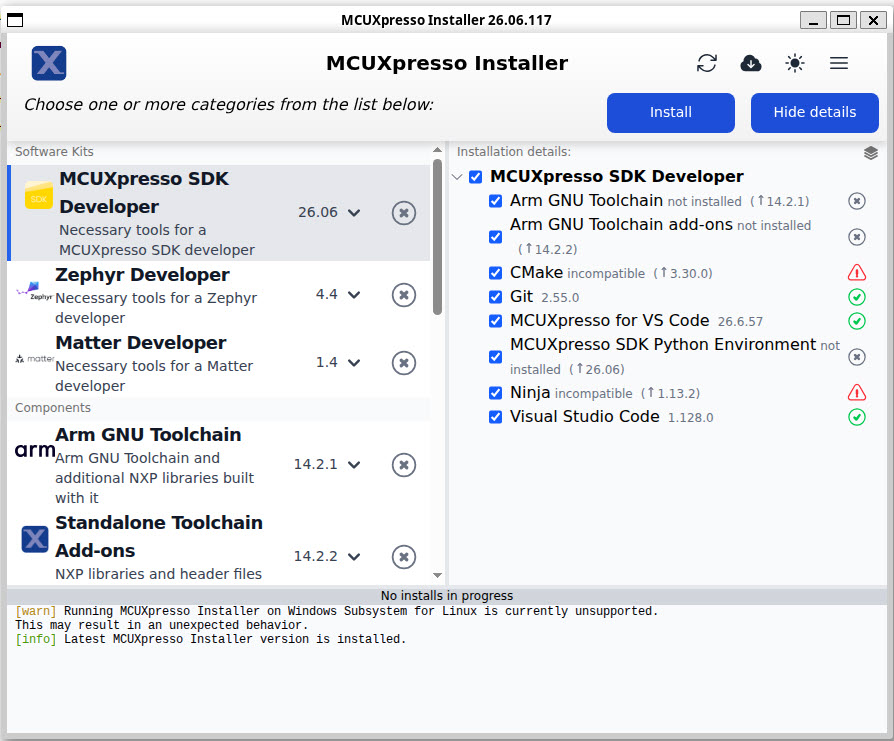Screen dimensions: 894x741
Task: Click status icon of MCUXpresso SDK Python Environment
Action: (x=856, y=357)
